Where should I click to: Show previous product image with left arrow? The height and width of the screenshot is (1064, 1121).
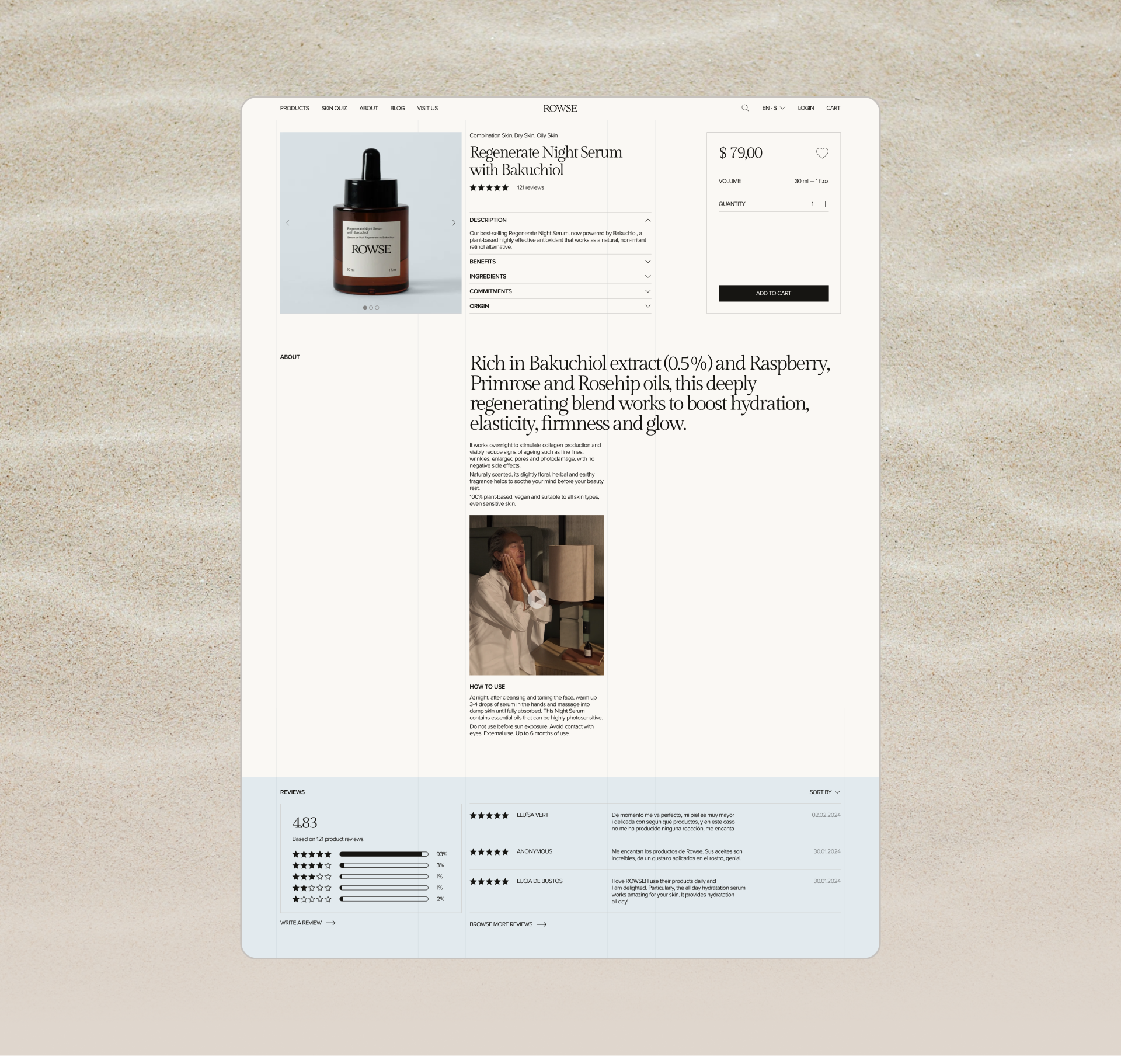tap(288, 223)
